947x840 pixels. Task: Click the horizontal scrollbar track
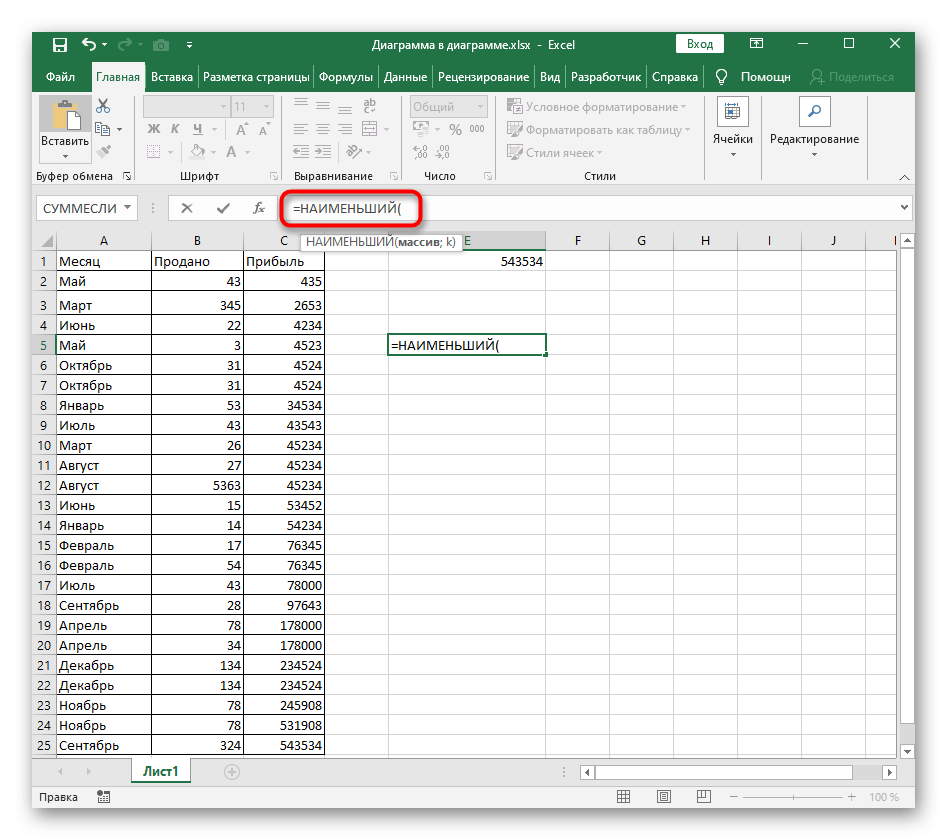[737, 772]
